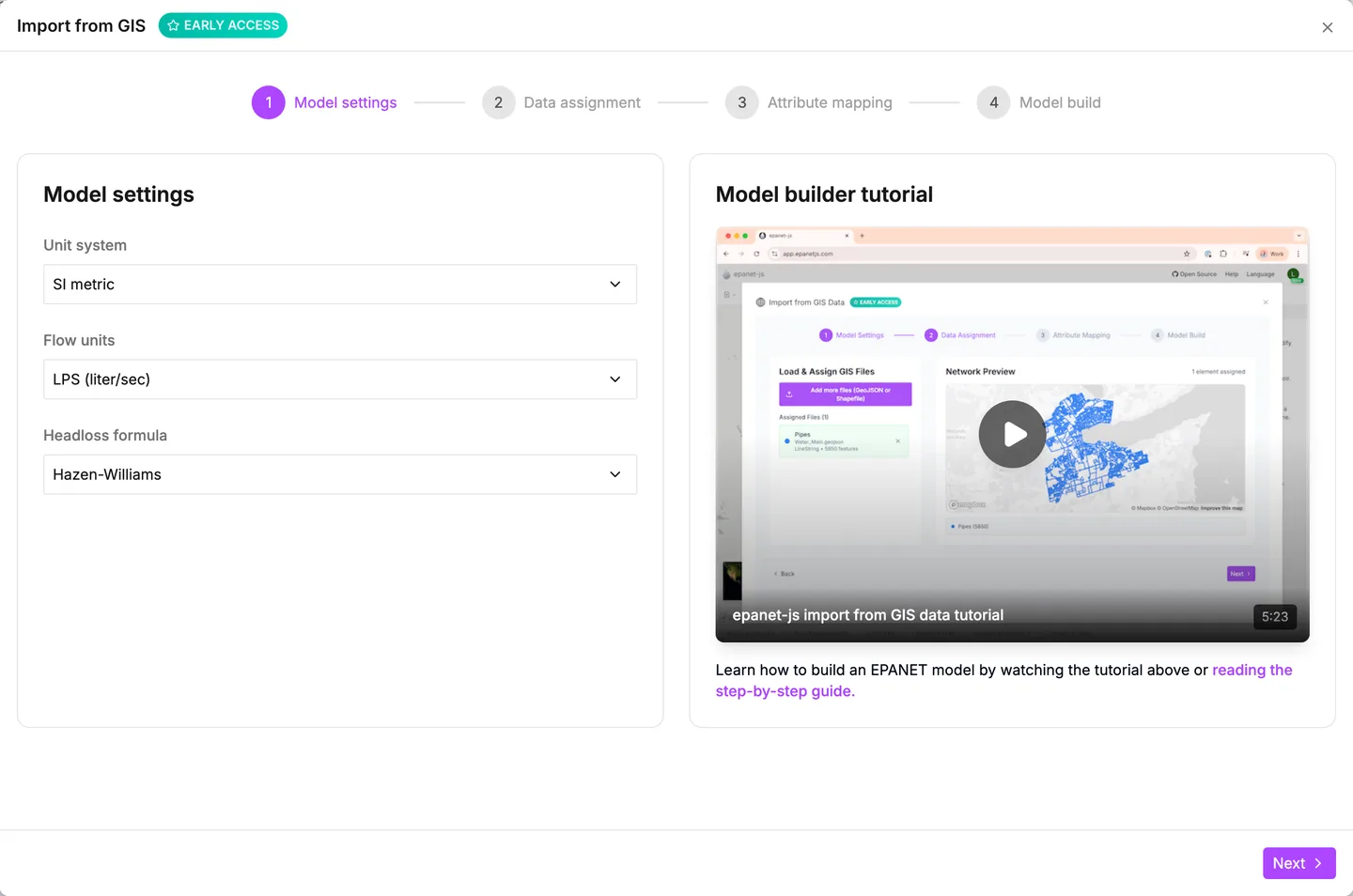Click the 'Flow units' label

tap(79, 340)
